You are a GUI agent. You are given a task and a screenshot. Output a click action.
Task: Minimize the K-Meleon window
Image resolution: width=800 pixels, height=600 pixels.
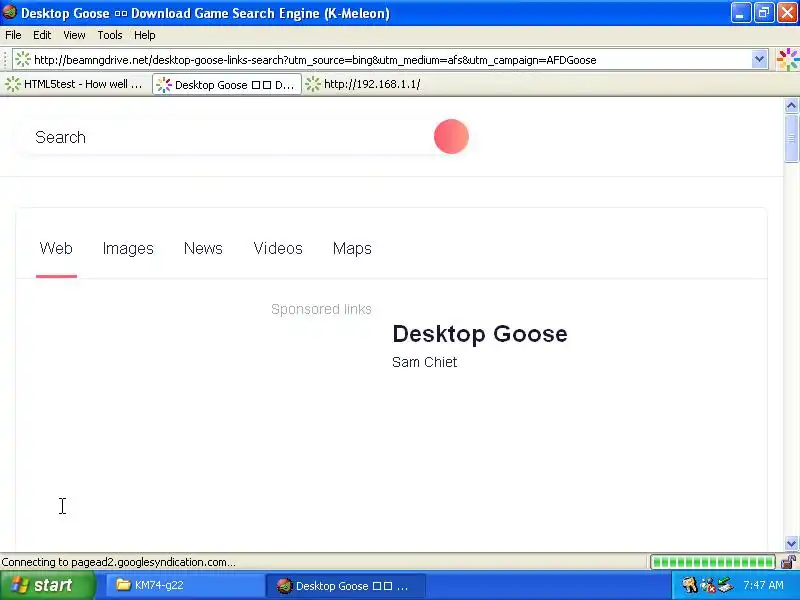point(740,13)
